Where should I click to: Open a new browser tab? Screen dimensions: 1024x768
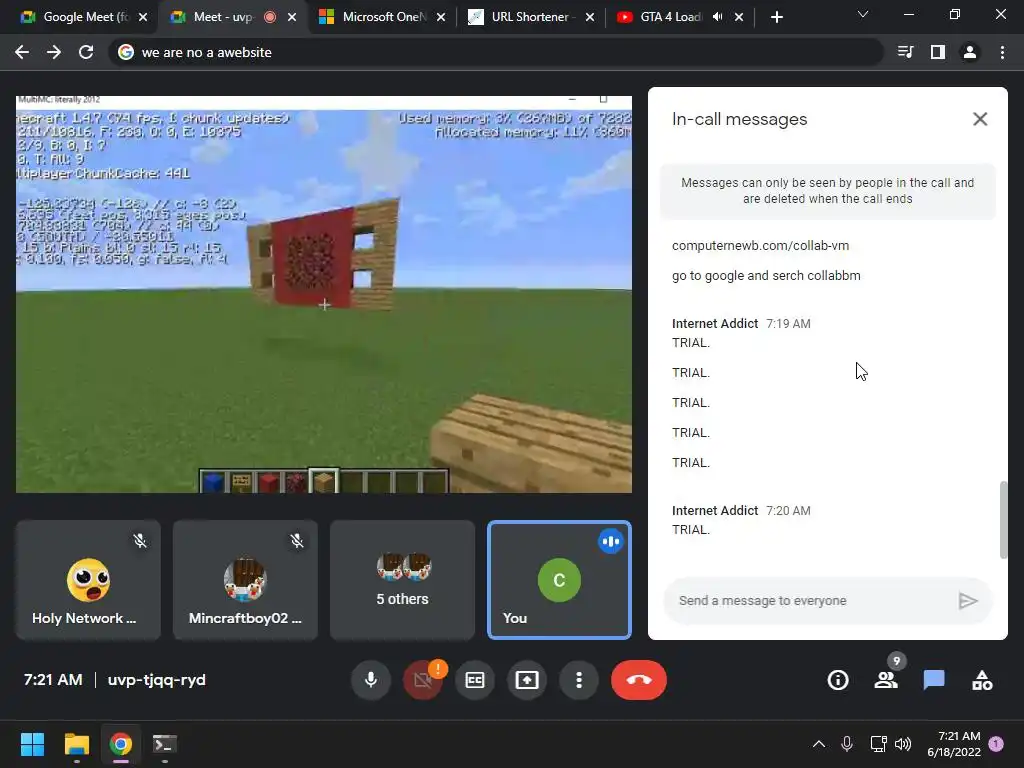pos(776,17)
